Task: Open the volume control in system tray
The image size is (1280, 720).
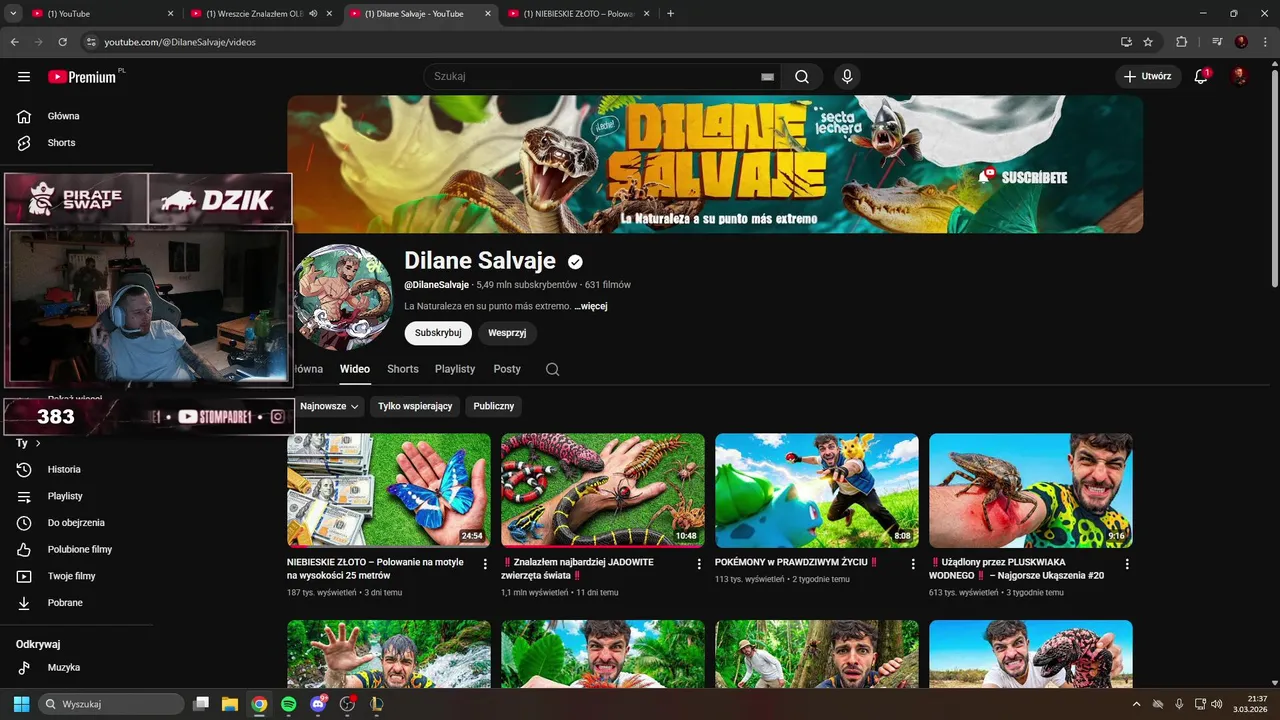Action: 1217,704
